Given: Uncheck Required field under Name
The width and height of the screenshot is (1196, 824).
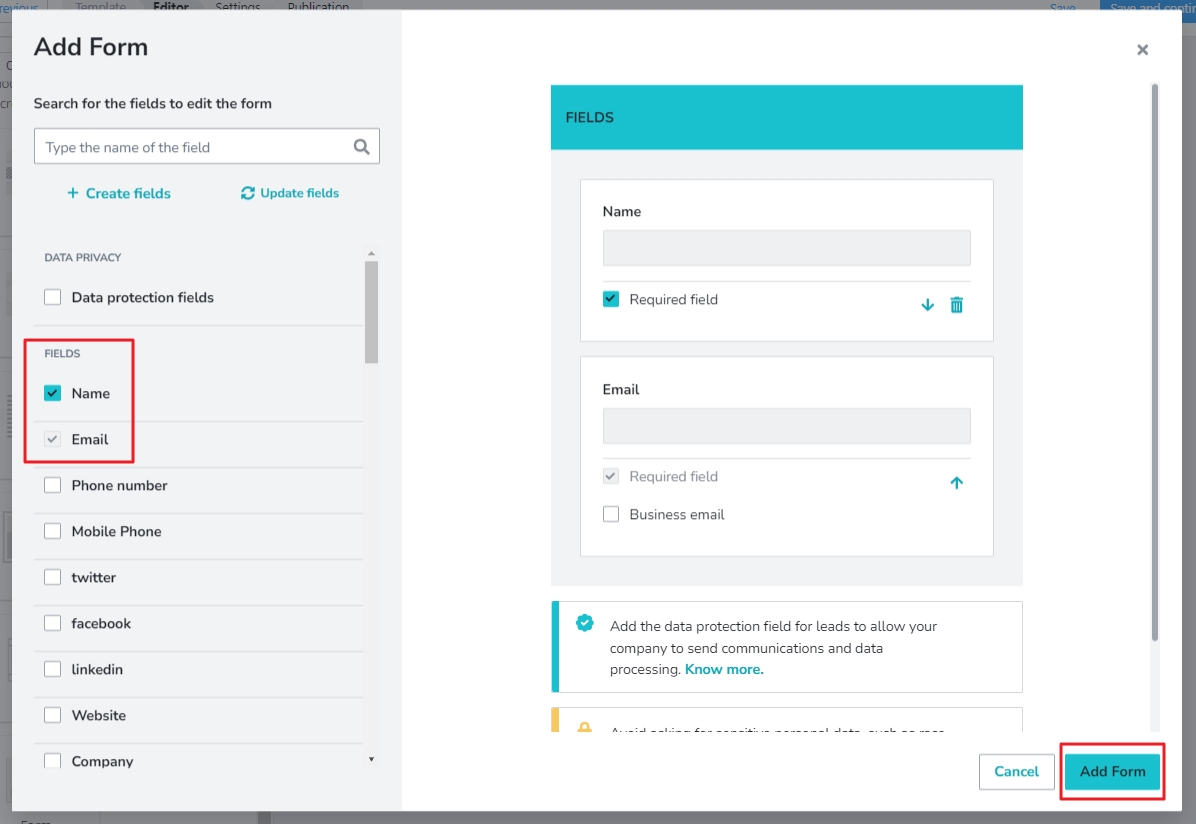Looking at the screenshot, I should [610, 298].
